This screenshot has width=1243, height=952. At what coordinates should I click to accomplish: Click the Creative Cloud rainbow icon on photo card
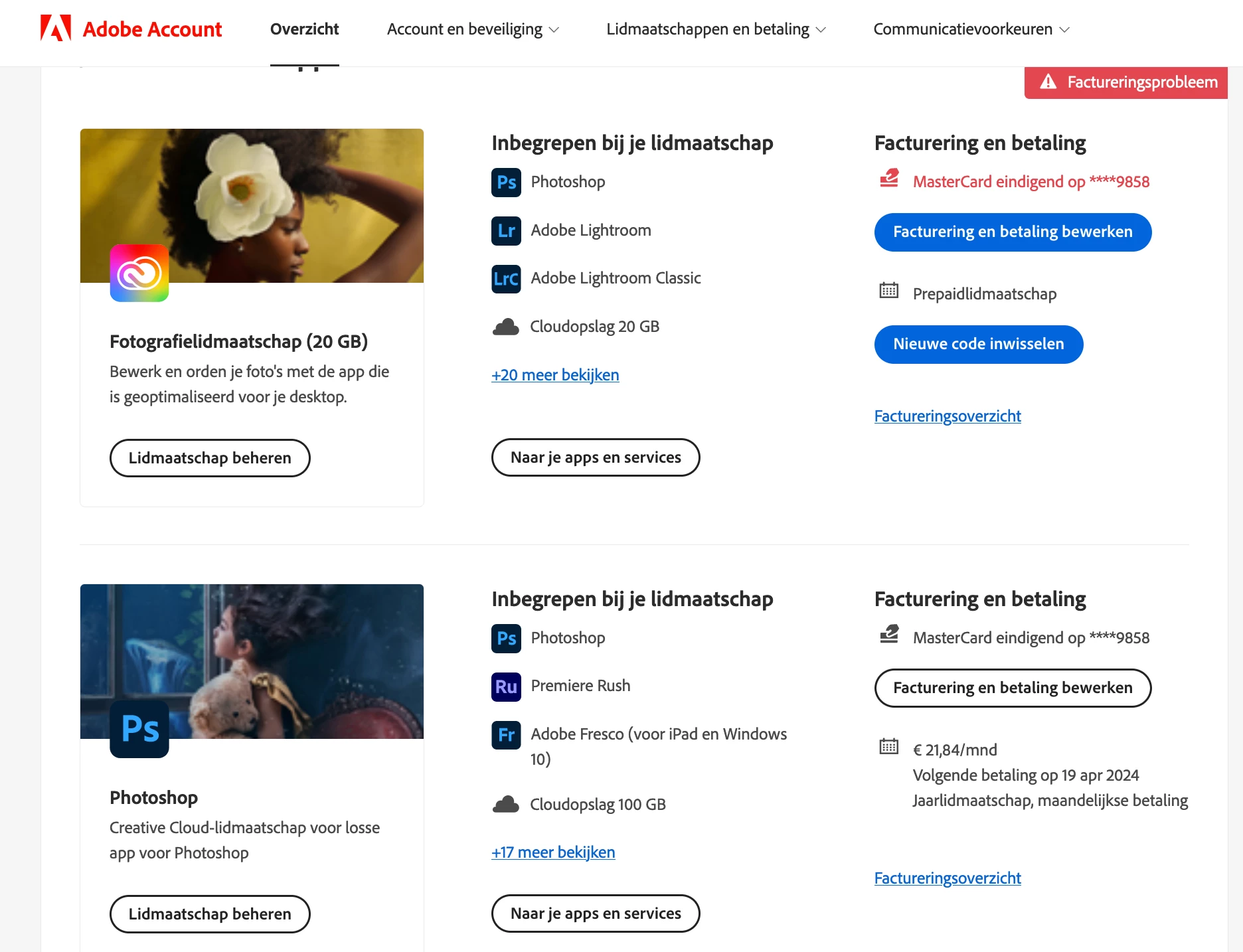139,273
